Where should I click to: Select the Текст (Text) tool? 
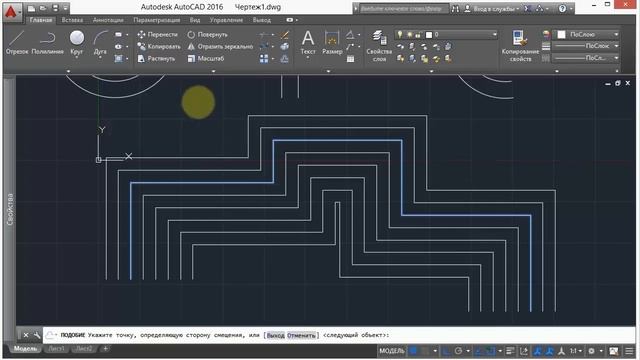tap(308, 43)
